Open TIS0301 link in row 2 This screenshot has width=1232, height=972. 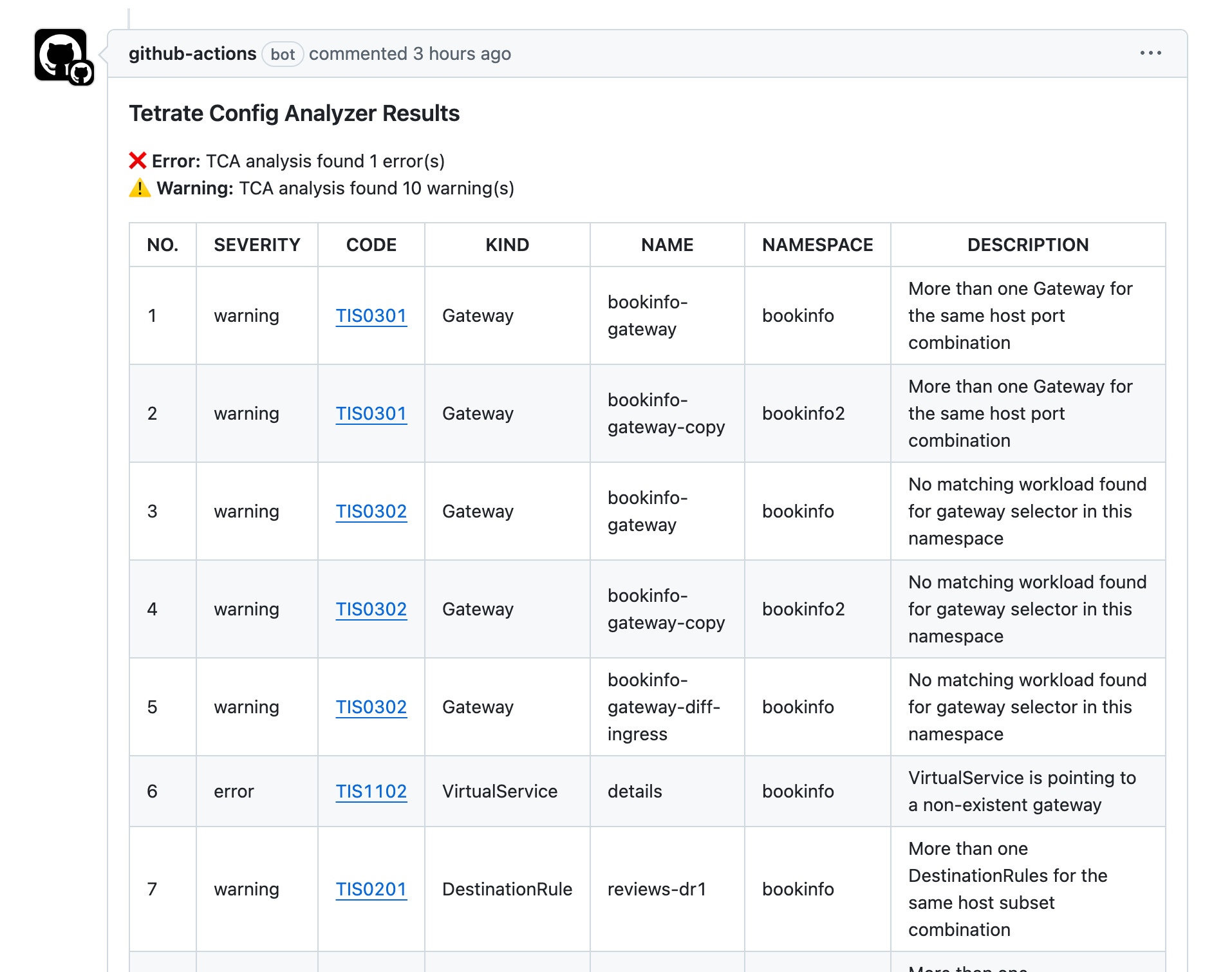[x=371, y=413]
